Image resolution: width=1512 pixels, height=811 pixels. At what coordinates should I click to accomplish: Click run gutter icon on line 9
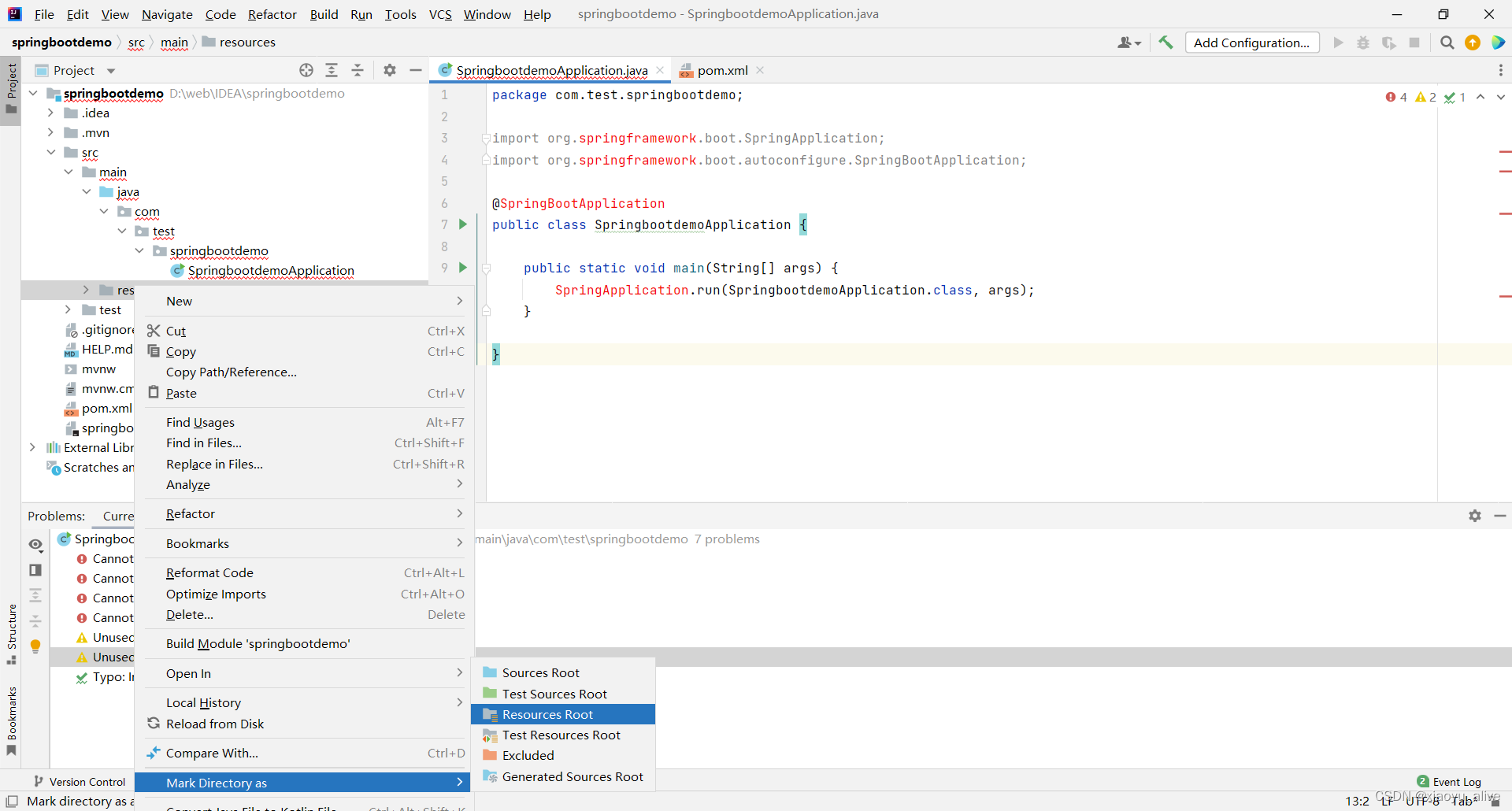pyautogui.click(x=463, y=268)
